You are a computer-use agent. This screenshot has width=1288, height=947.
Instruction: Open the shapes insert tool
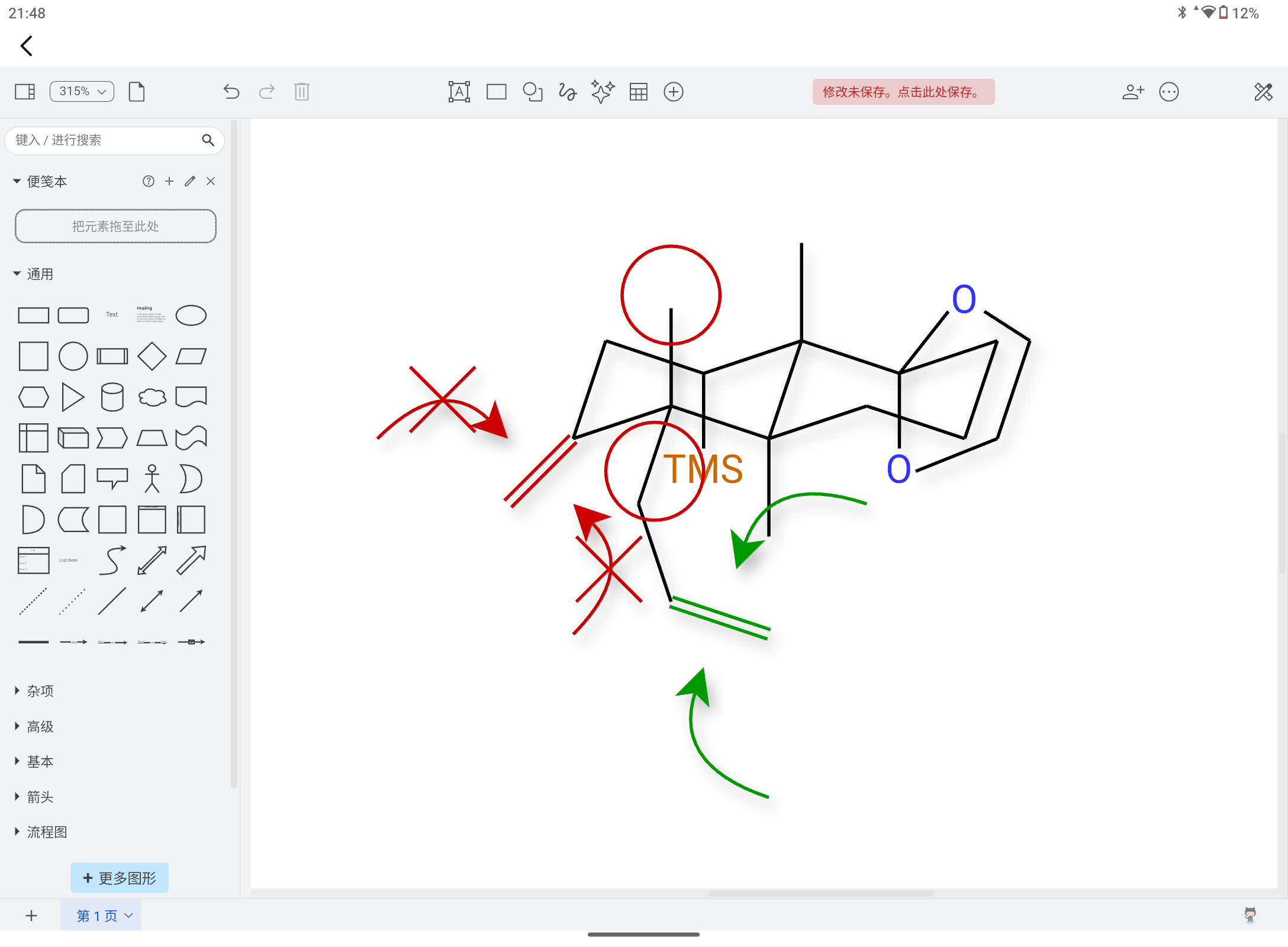click(x=533, y=92)
